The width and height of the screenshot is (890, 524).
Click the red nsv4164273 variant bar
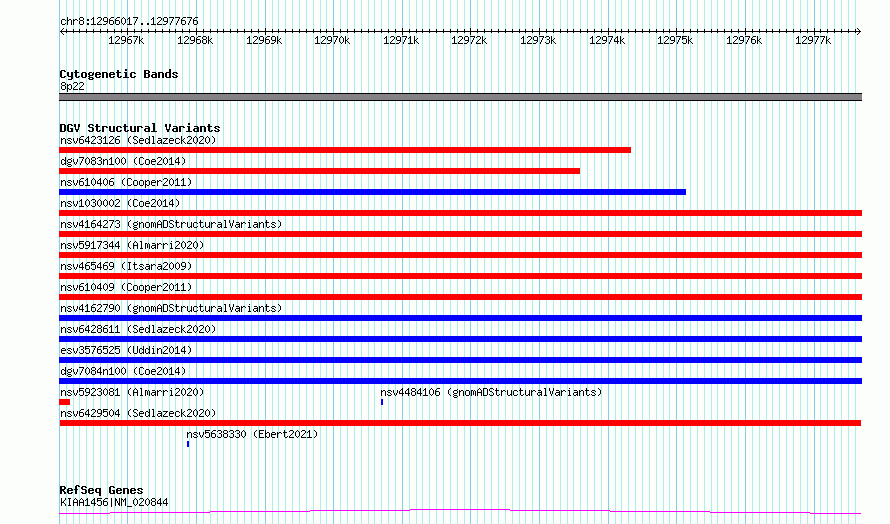click(460, 234)
